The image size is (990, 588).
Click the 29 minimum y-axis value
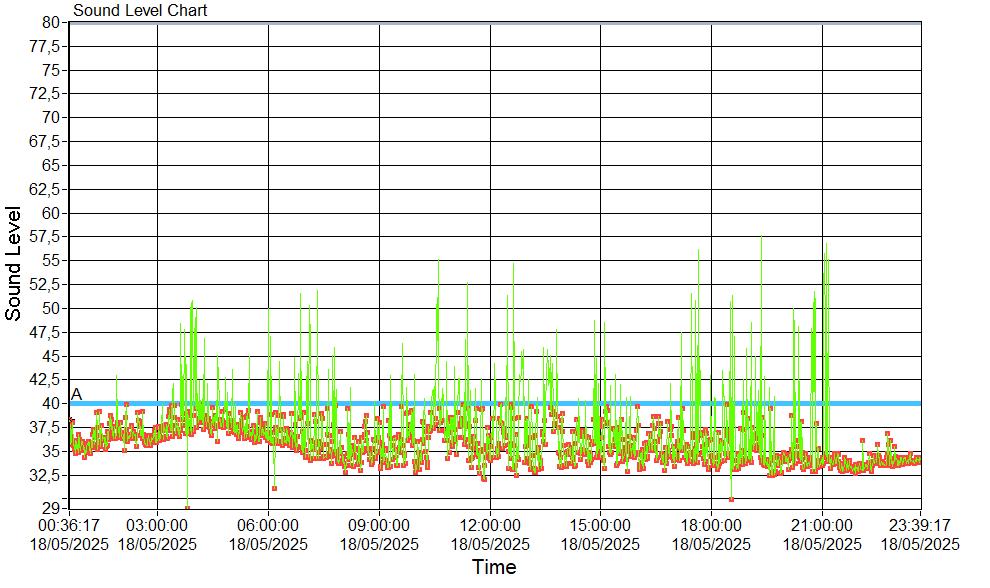(x=51, y=508)
